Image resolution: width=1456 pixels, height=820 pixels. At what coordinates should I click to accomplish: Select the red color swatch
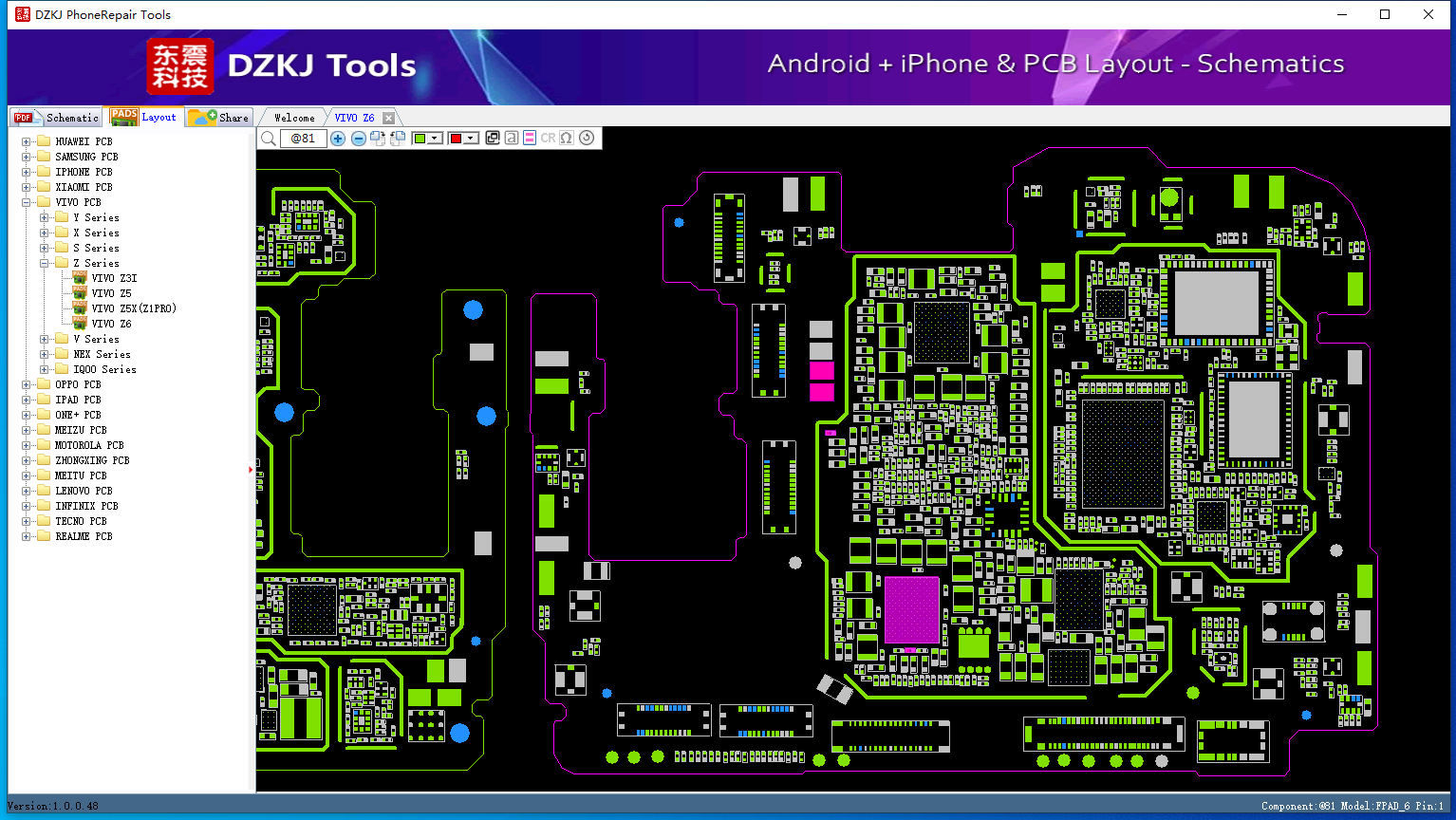click(456, 139)
